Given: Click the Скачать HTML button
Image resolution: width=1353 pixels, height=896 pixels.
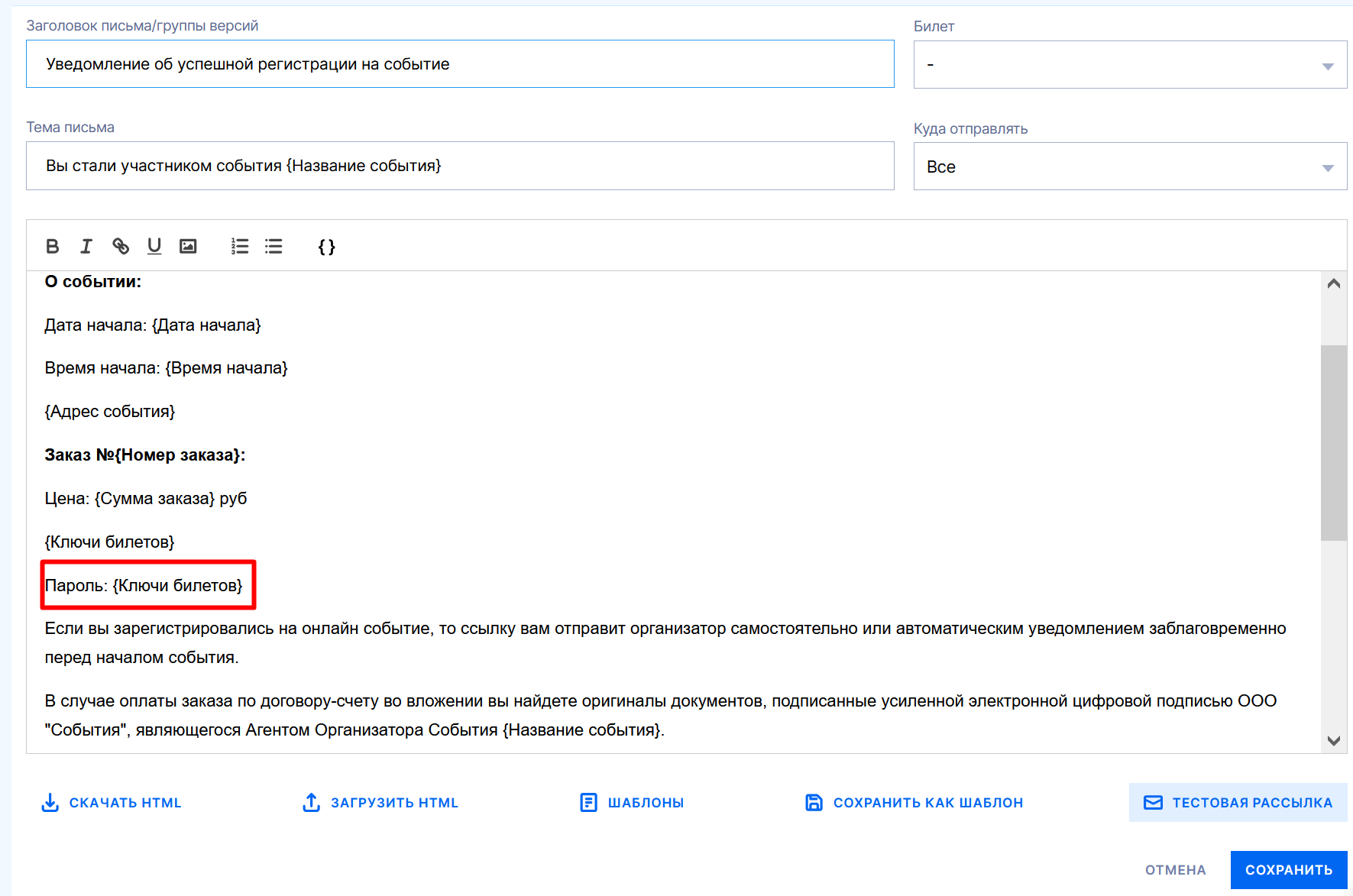Looking at the screenshot, I should point(112,803).
